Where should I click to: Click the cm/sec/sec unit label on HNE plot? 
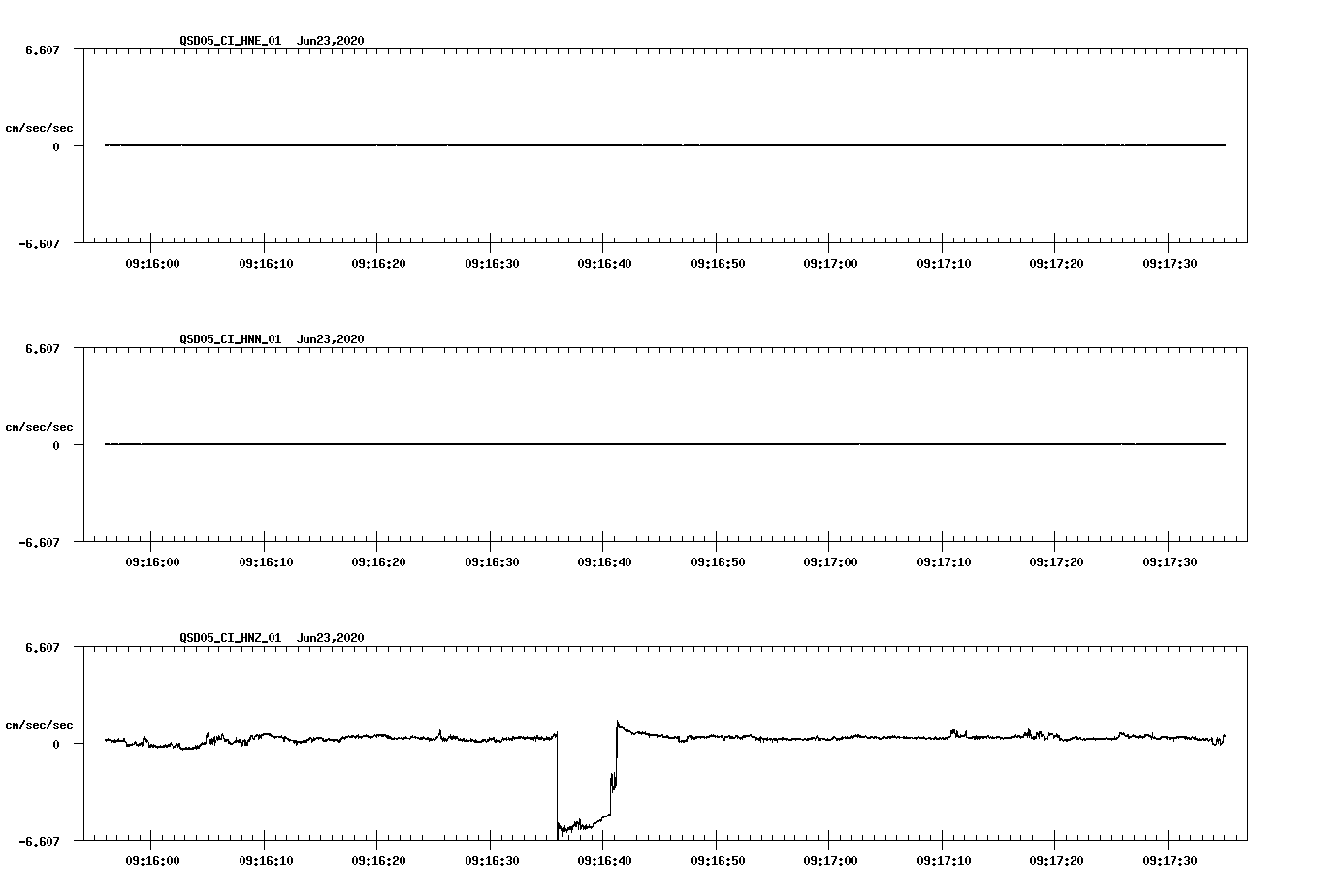39,128
